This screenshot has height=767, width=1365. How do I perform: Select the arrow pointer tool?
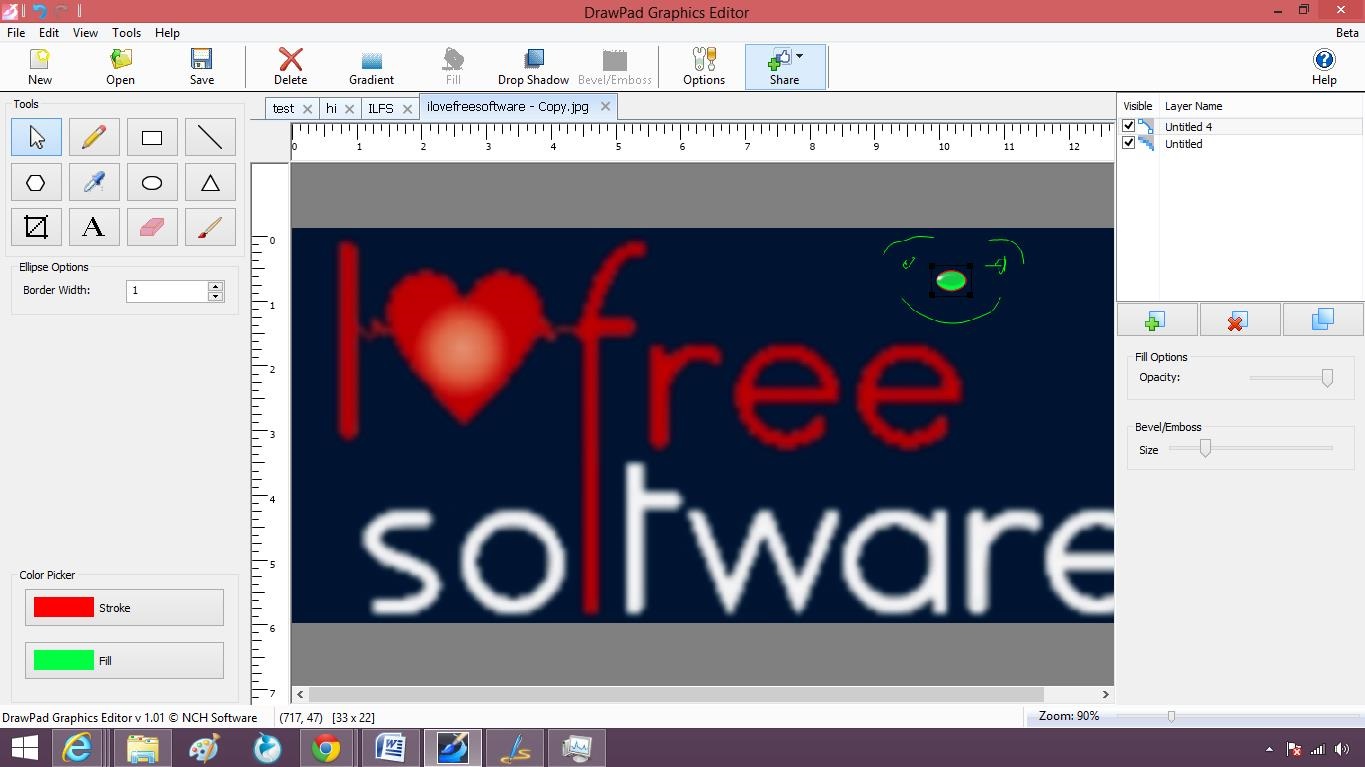click(36, 137)
